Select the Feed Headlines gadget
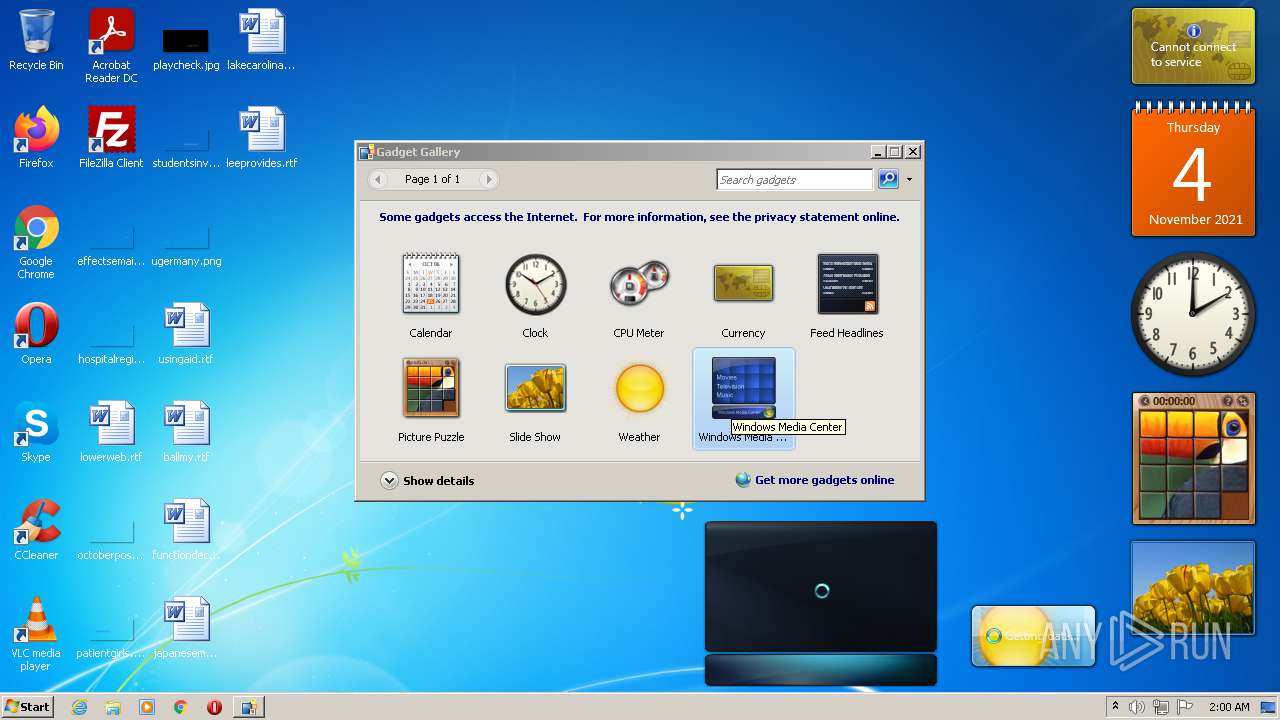Viewport: 1280px width, 720px height. [847, 295]
